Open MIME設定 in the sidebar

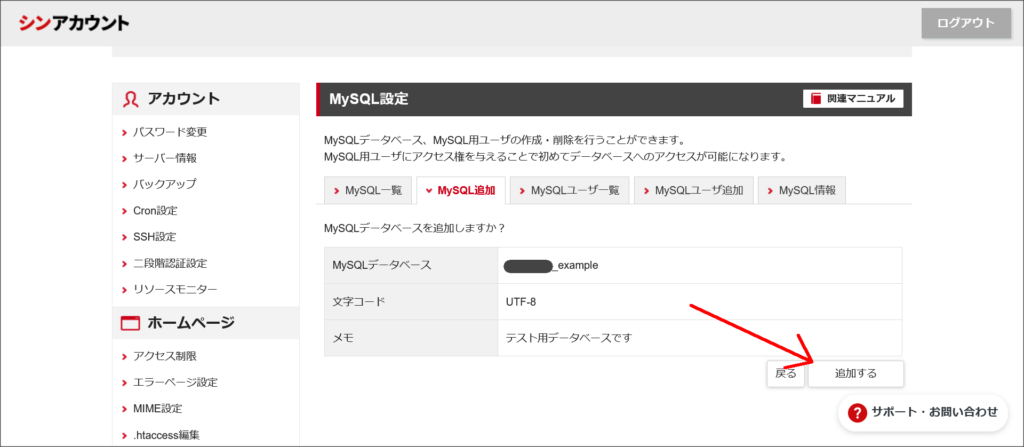point(157,408)
